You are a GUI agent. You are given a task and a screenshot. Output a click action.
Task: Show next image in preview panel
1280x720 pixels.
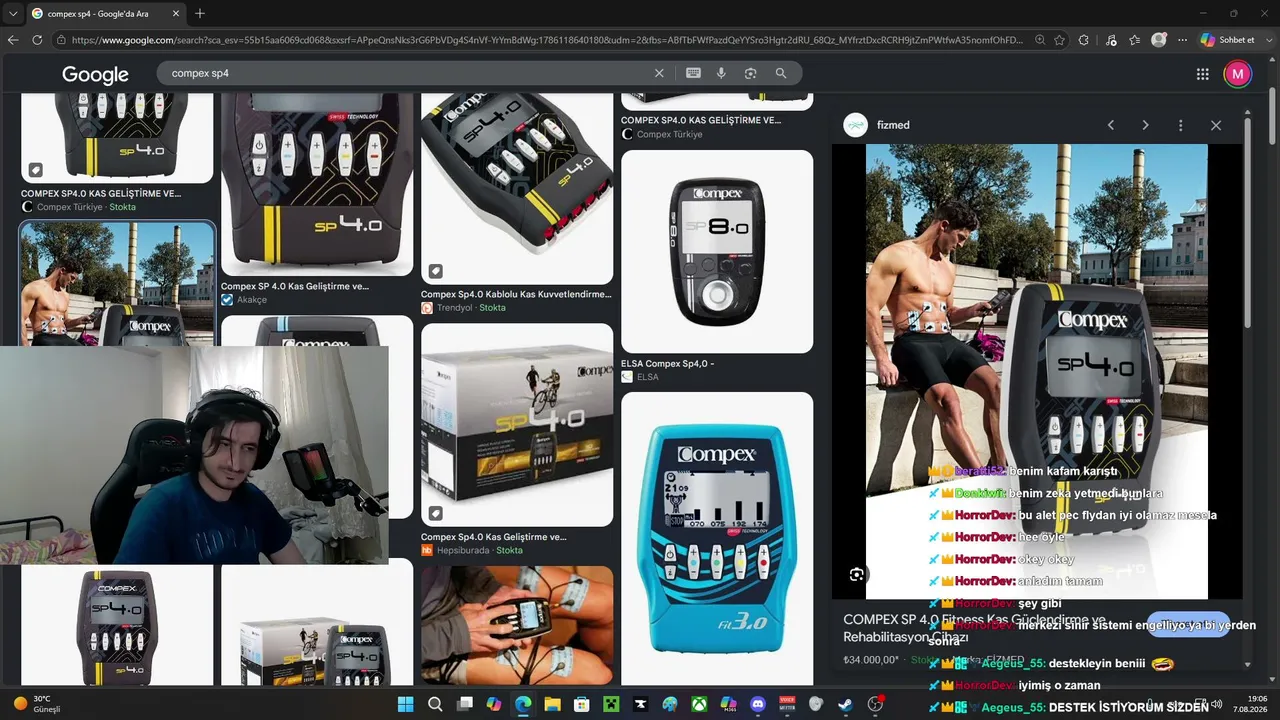1145,125
